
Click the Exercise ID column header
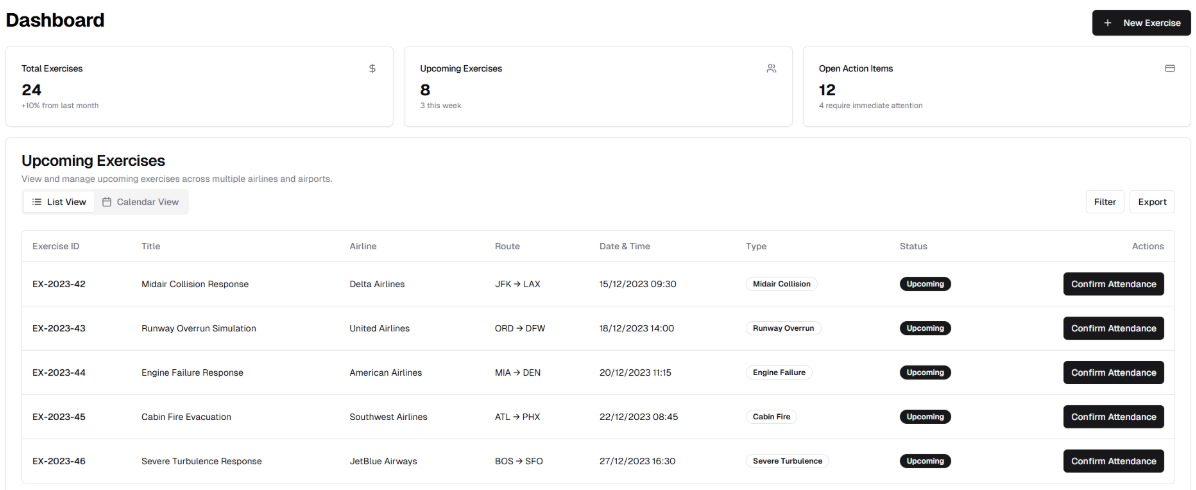[56, 246]
